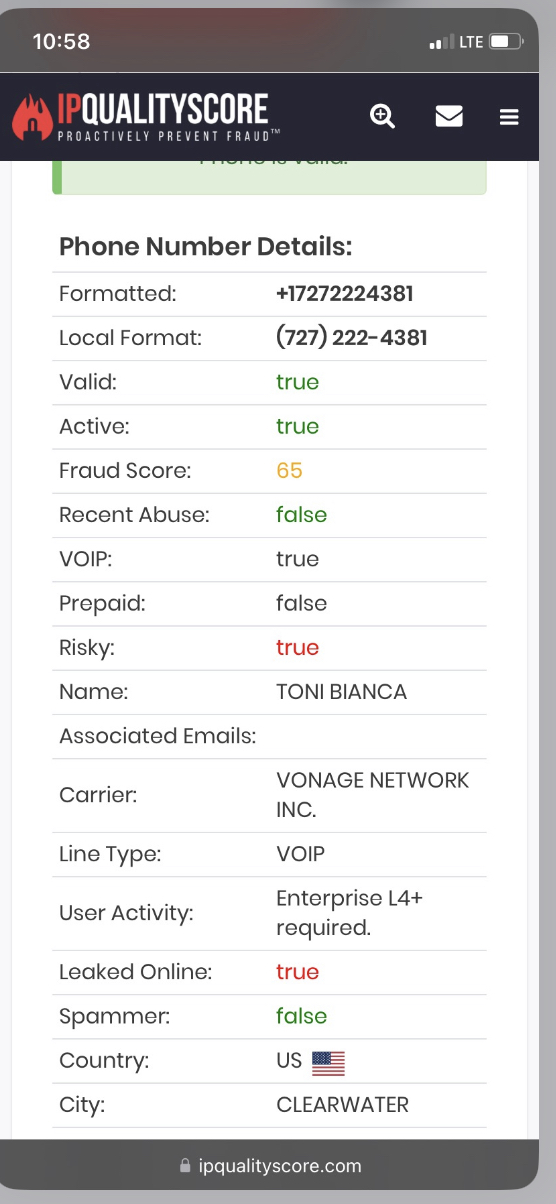
Task: Tap the green phone valid banner
Action: (269, 177)
